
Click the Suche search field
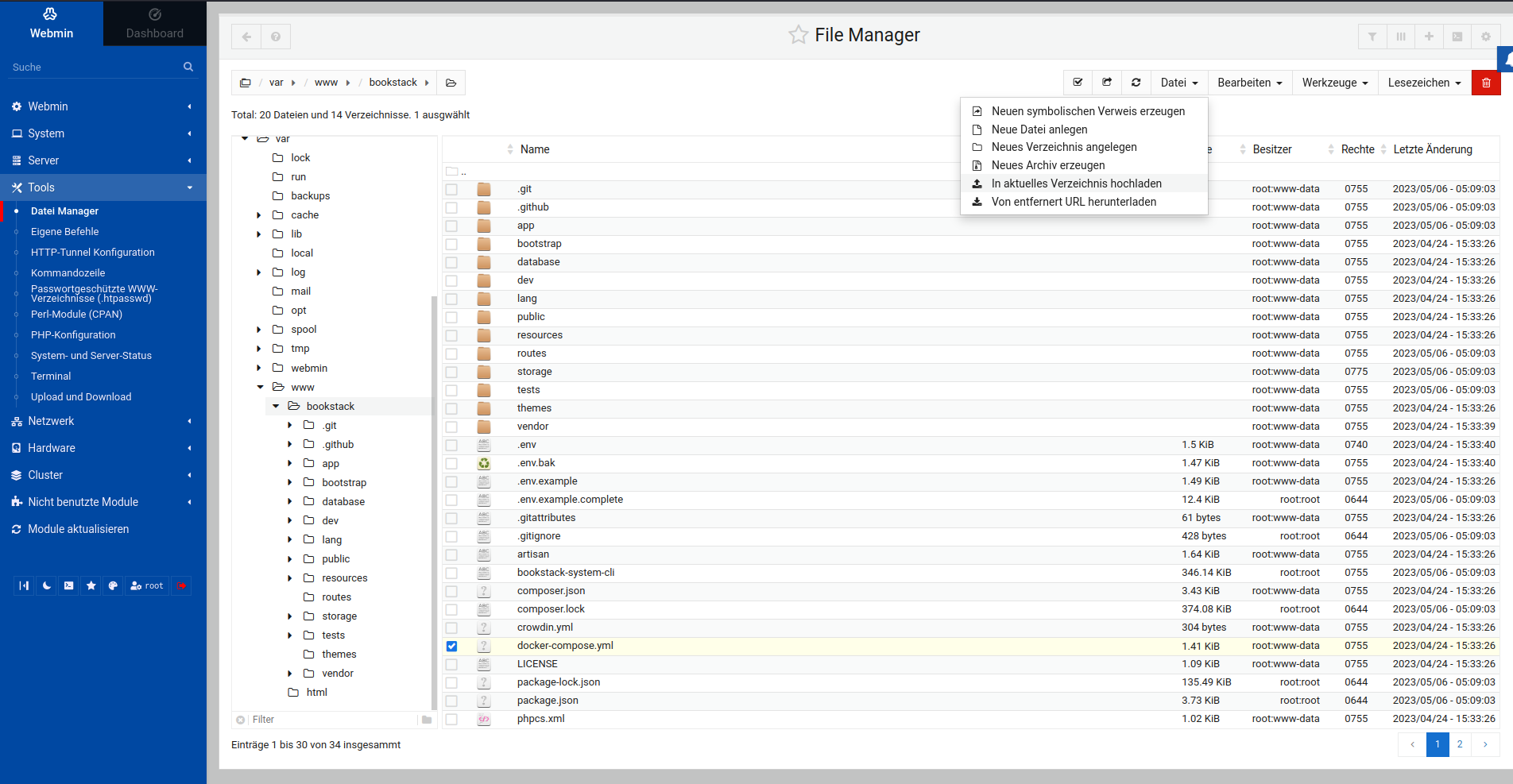[x=95, y=67]
